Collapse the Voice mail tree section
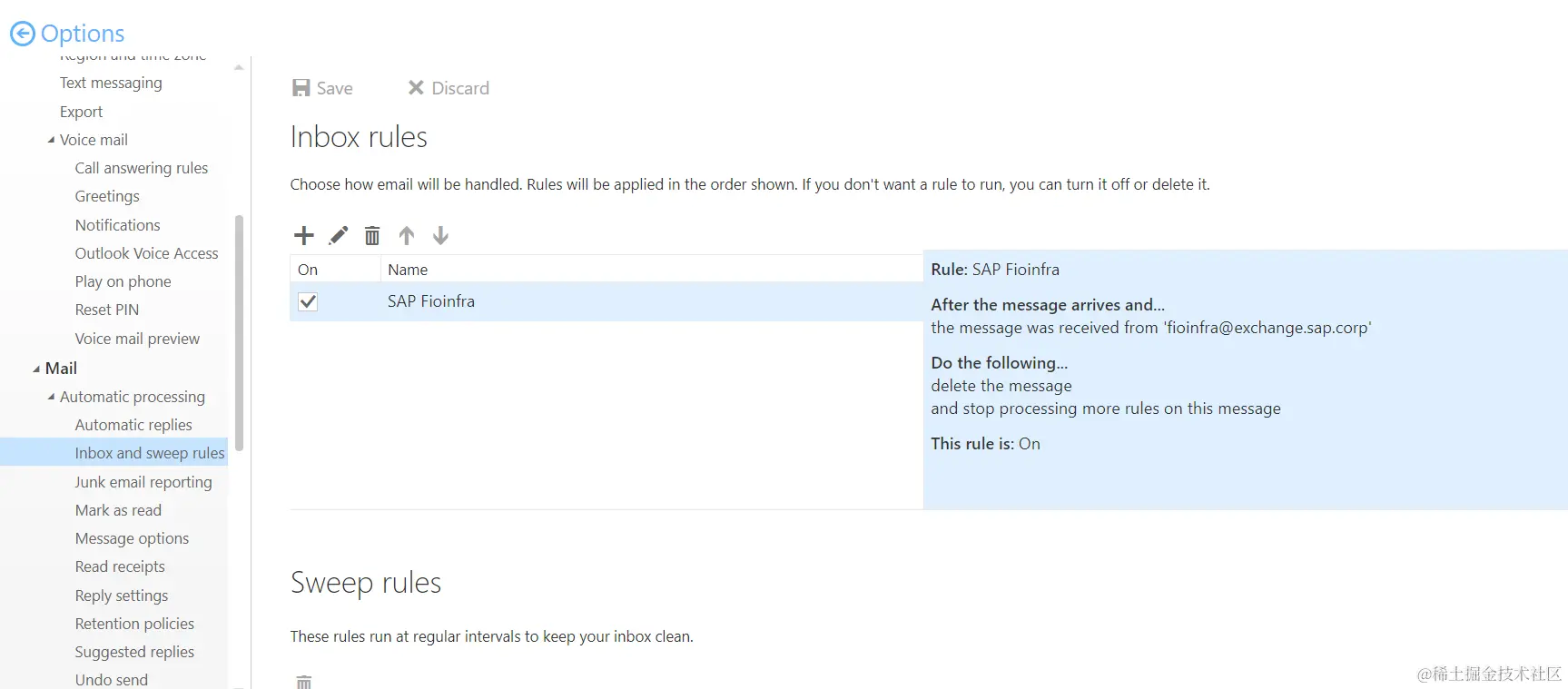1568x689 pixels. point(51,140)
